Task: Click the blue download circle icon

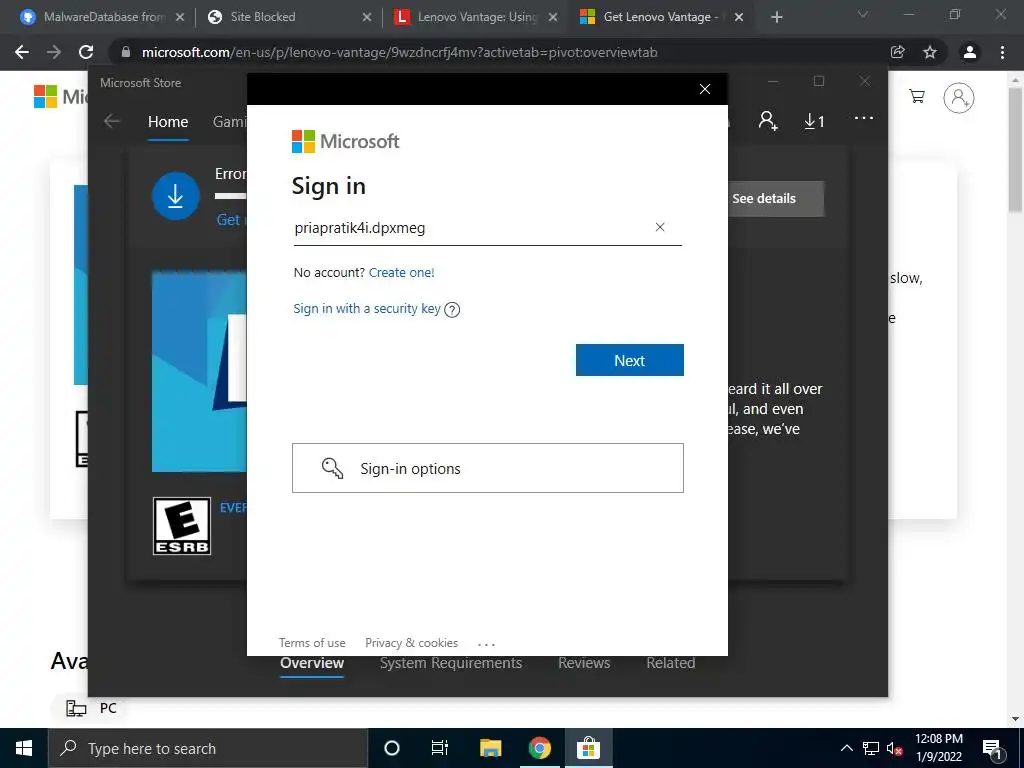Action: pyautogui.click(x=176, y=196)
